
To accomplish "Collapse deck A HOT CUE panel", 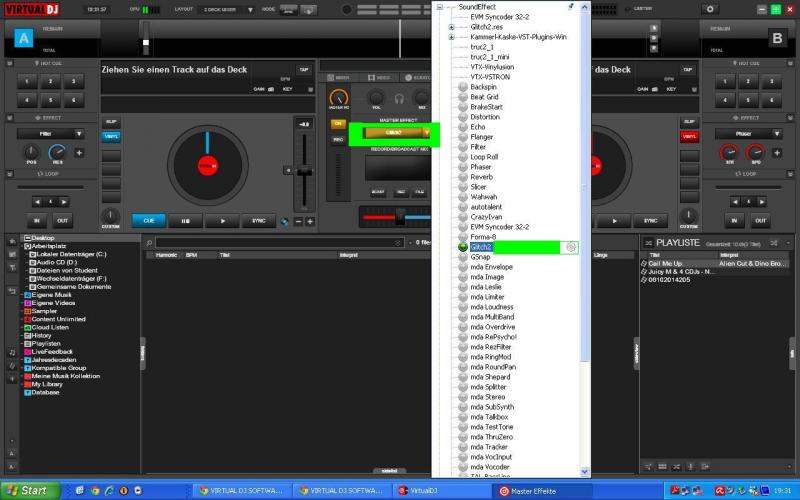I will (x=9, y=63).
